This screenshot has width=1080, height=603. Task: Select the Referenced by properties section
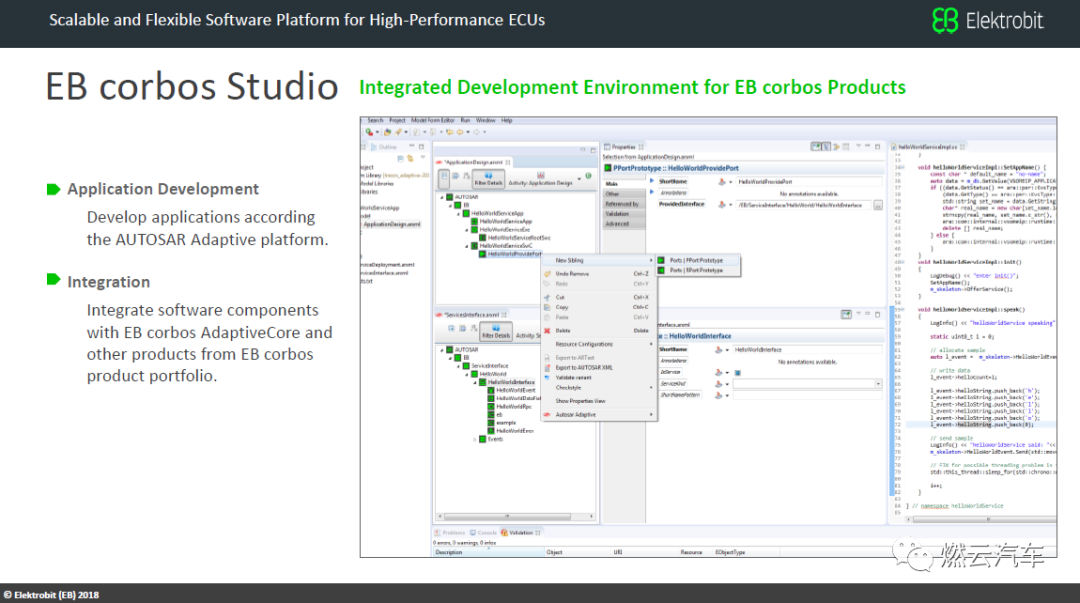pyautogui.click(x=624, y=204)
